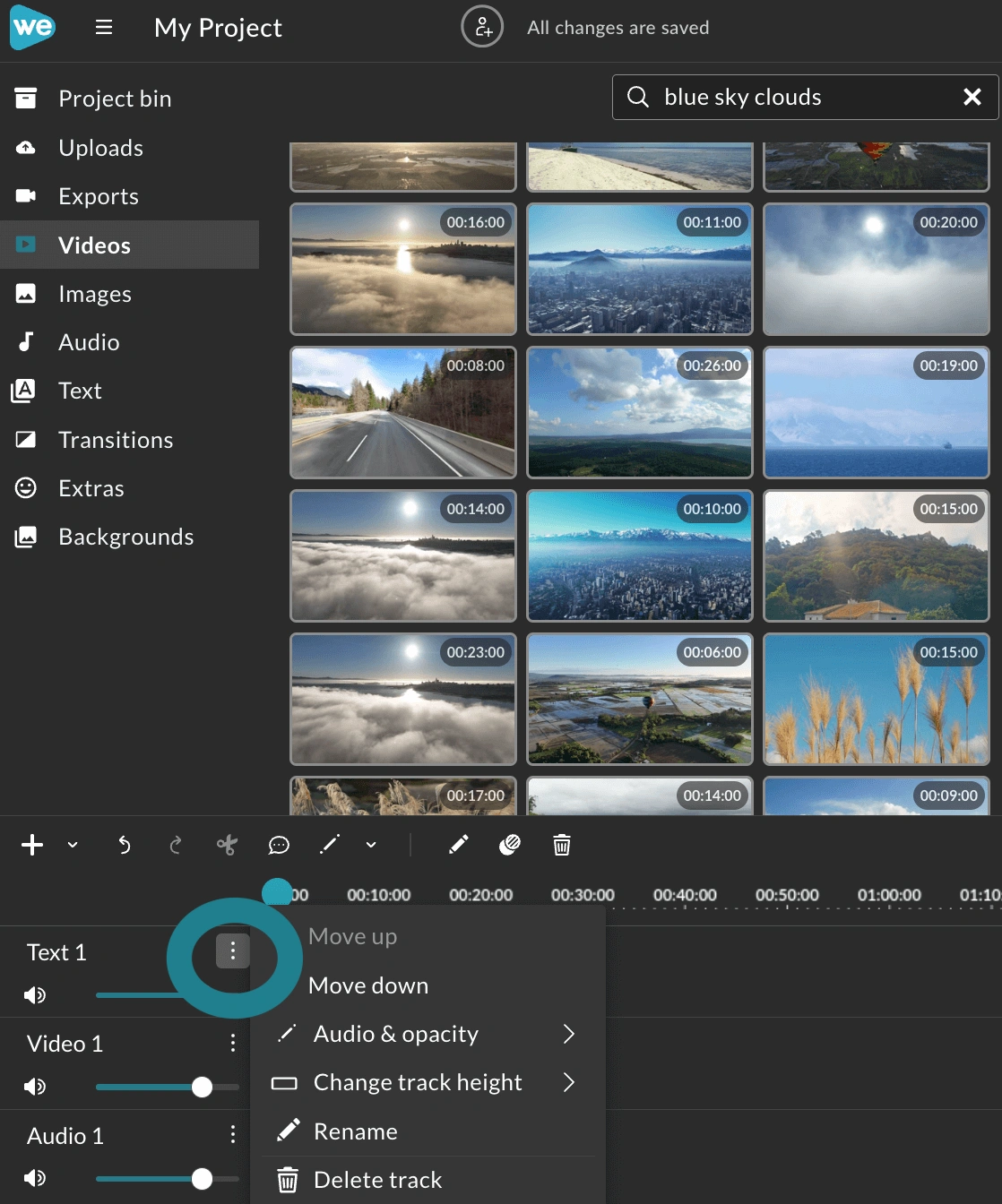Expand the add track dropdown arrow
Viewport: 1002px width, 1204px height.
point(73,845)
